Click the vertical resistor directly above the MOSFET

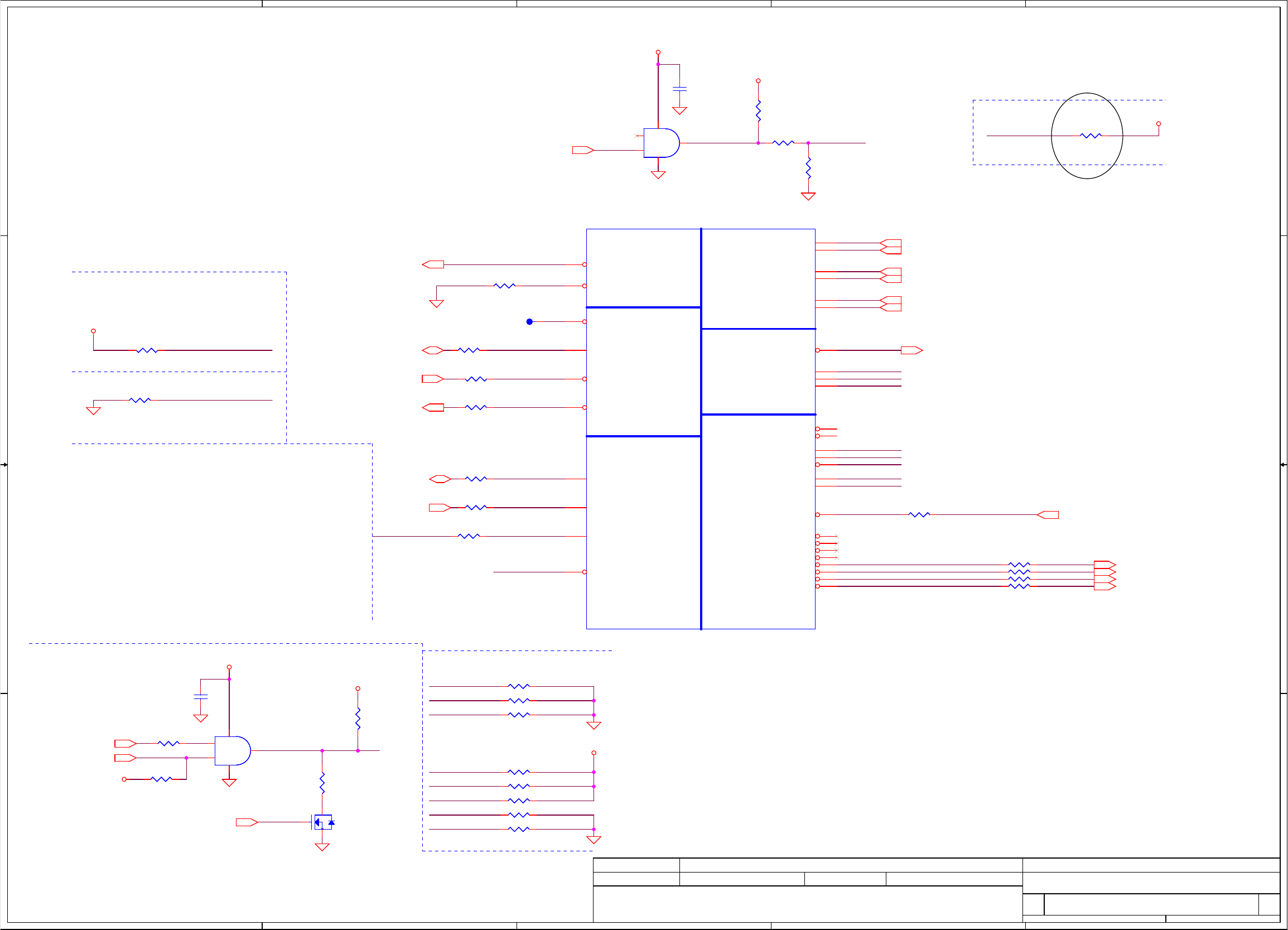[x=322, y=783]
